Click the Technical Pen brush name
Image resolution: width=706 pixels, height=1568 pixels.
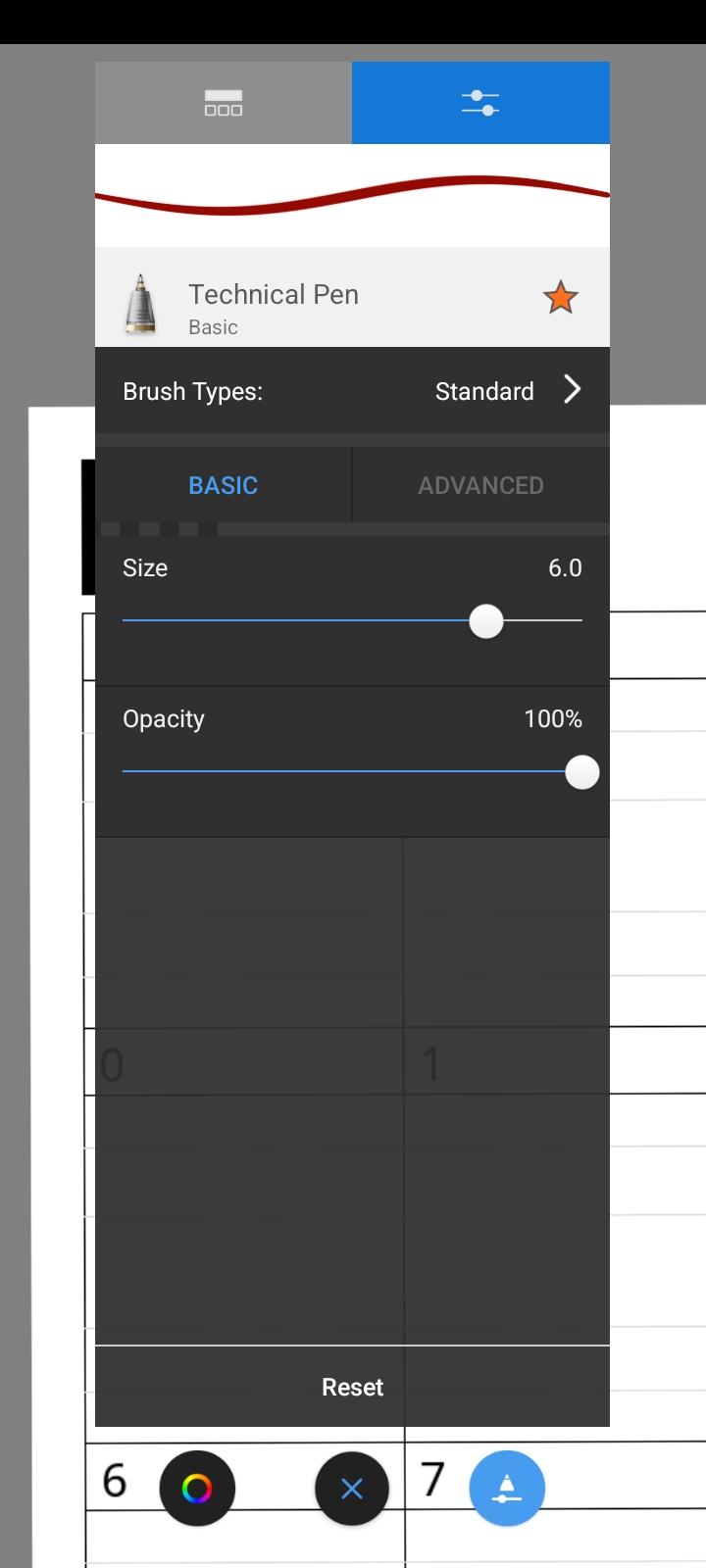(274, 294)
